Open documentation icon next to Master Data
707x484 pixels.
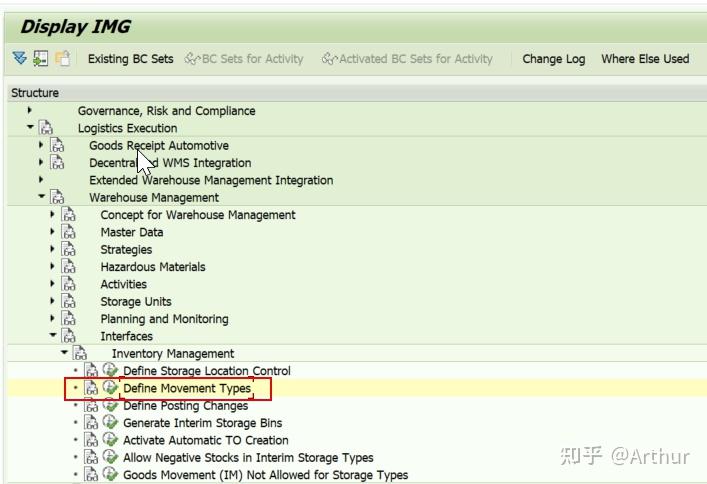[69, 232]
